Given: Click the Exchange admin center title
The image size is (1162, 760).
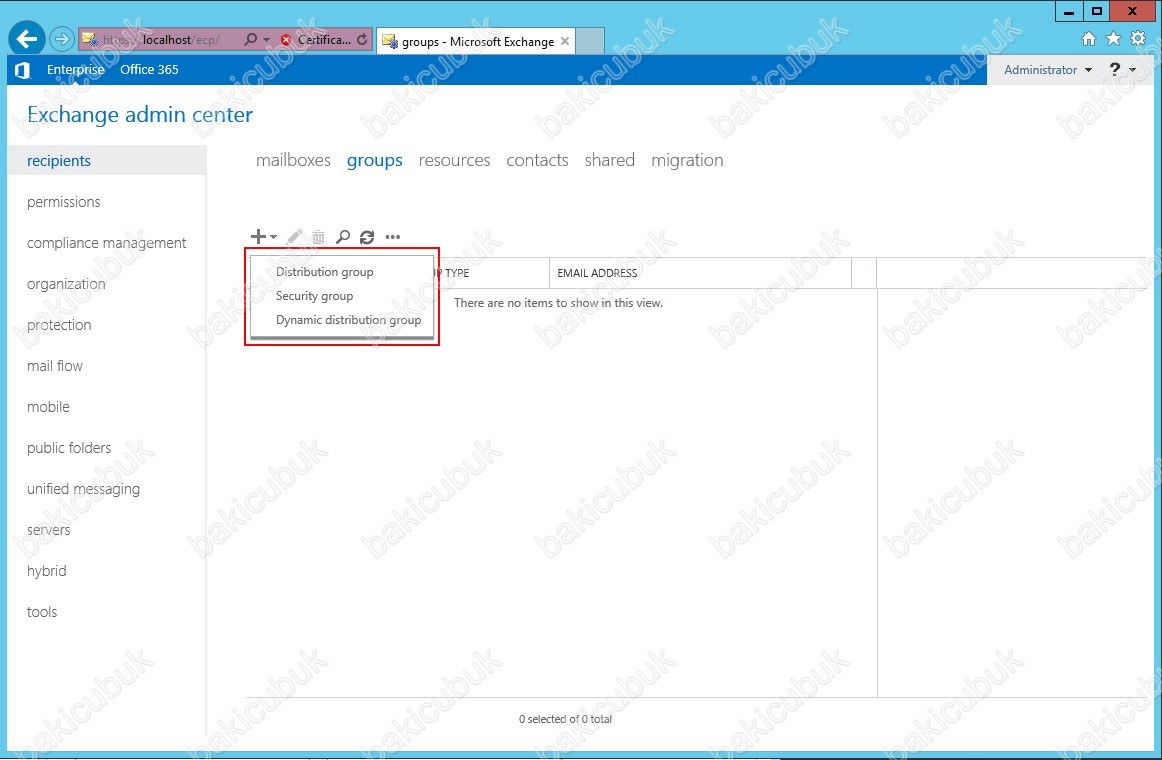Looking at the screenshot, I should pos(140,115).
